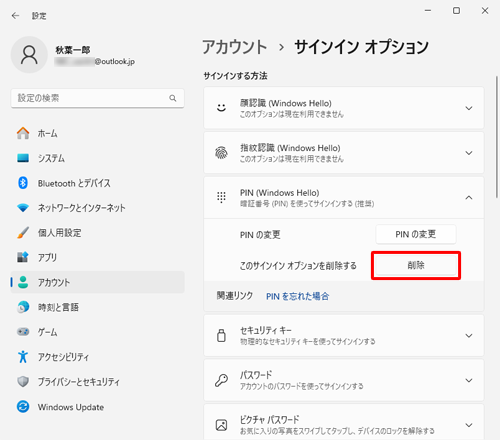Click the Windows Update sync icon
Screen dimensions: 500x440
tap(23, 407)
